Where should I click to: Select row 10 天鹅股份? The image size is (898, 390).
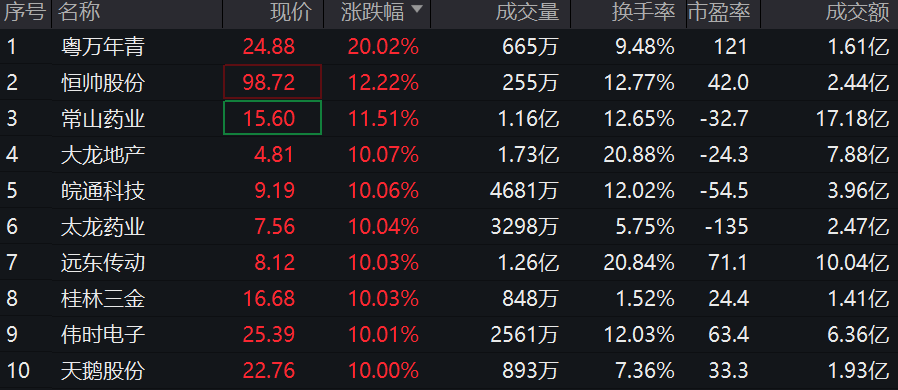point(449,371)
